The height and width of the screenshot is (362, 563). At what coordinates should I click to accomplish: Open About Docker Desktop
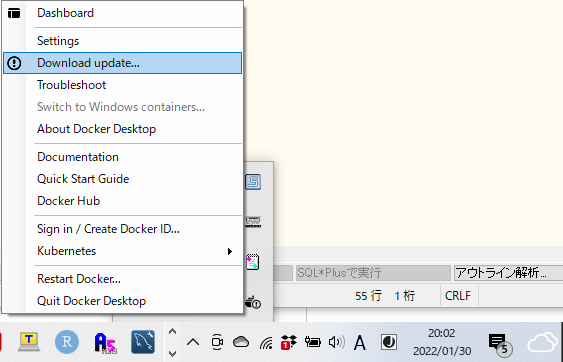click(x=122, y=129)
